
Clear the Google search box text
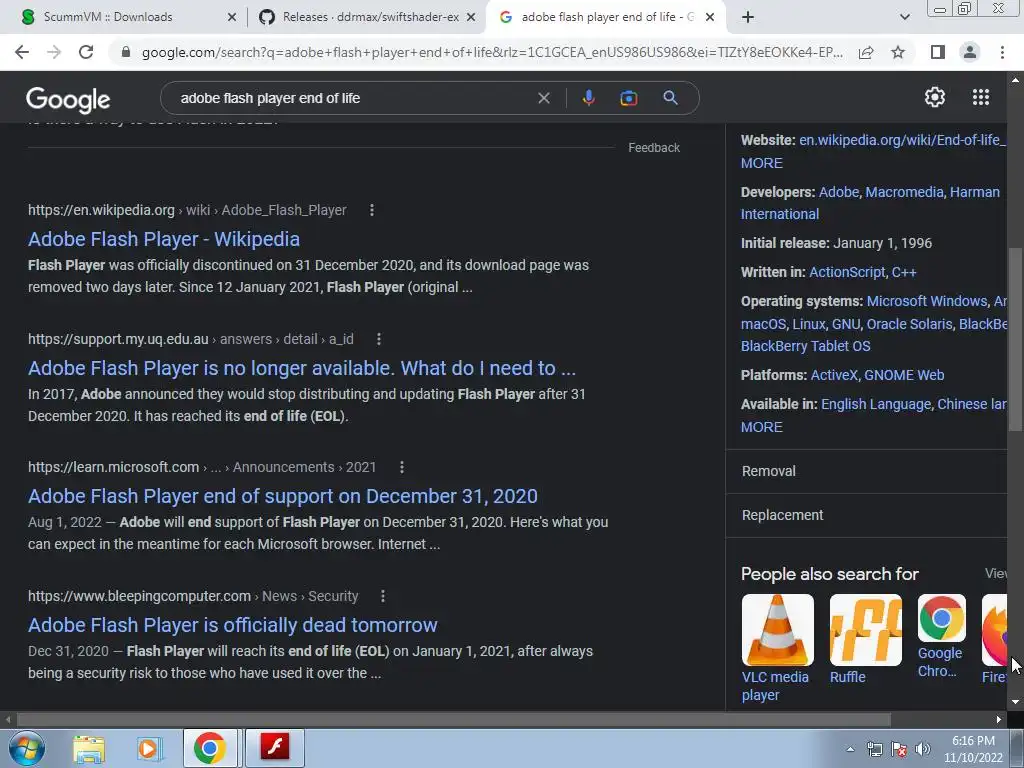coord(543,98)
